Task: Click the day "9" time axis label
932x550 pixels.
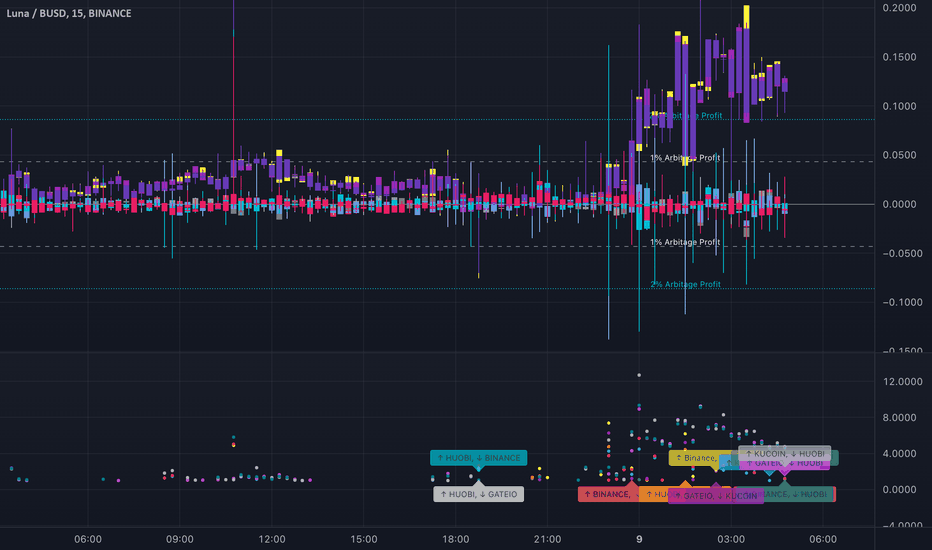Action: (x=639, y=539)
